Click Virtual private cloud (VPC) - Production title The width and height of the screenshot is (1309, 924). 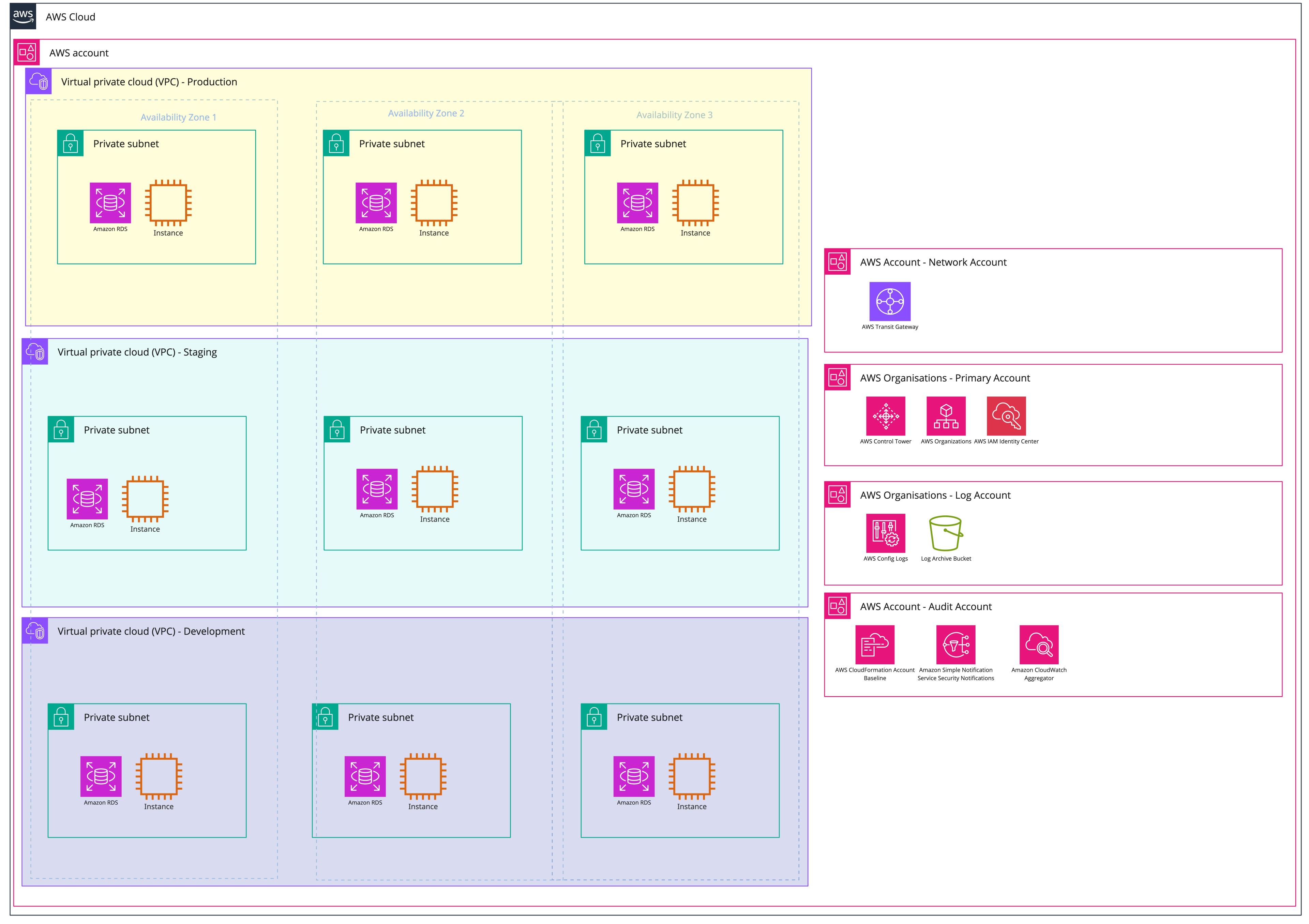(149, 81)
